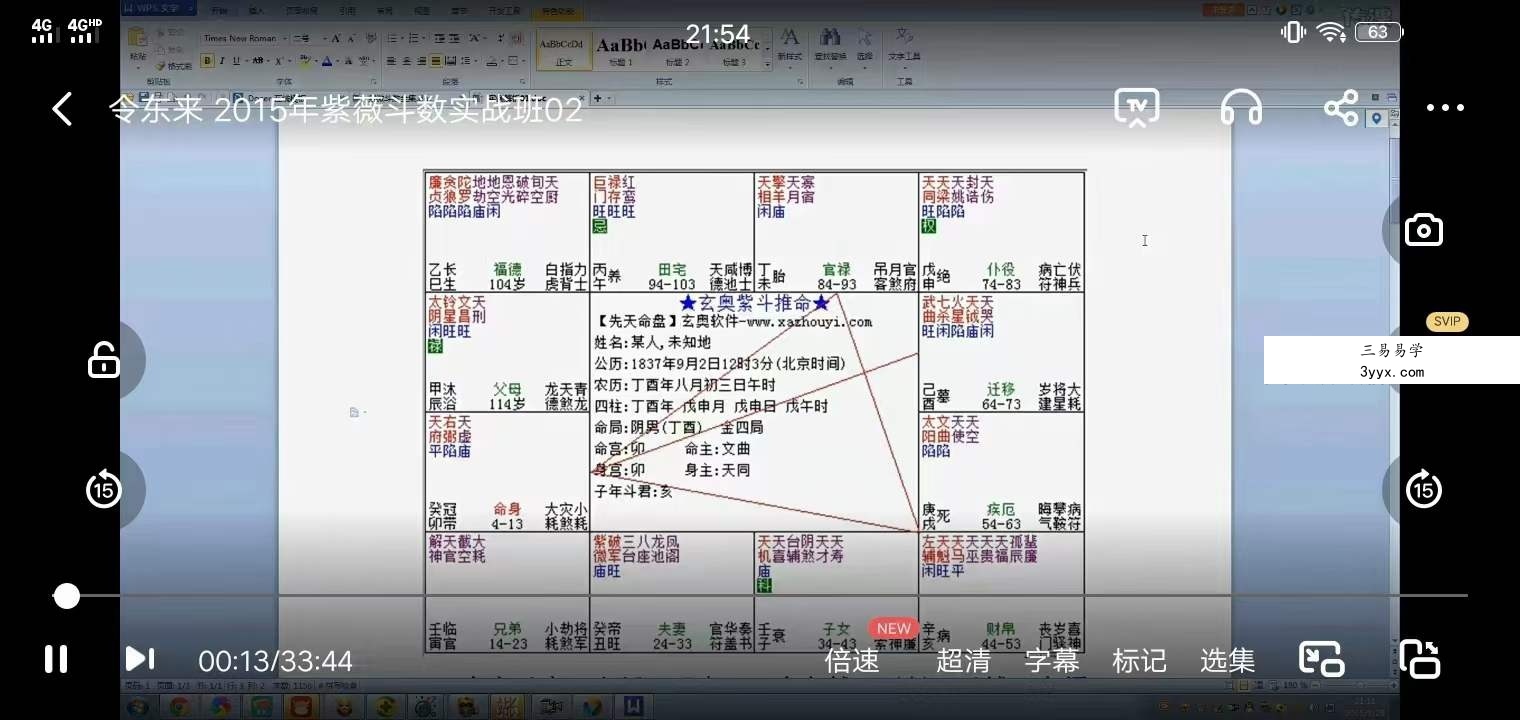Open the three-dot more options menu

click(x=1445, y=108)
